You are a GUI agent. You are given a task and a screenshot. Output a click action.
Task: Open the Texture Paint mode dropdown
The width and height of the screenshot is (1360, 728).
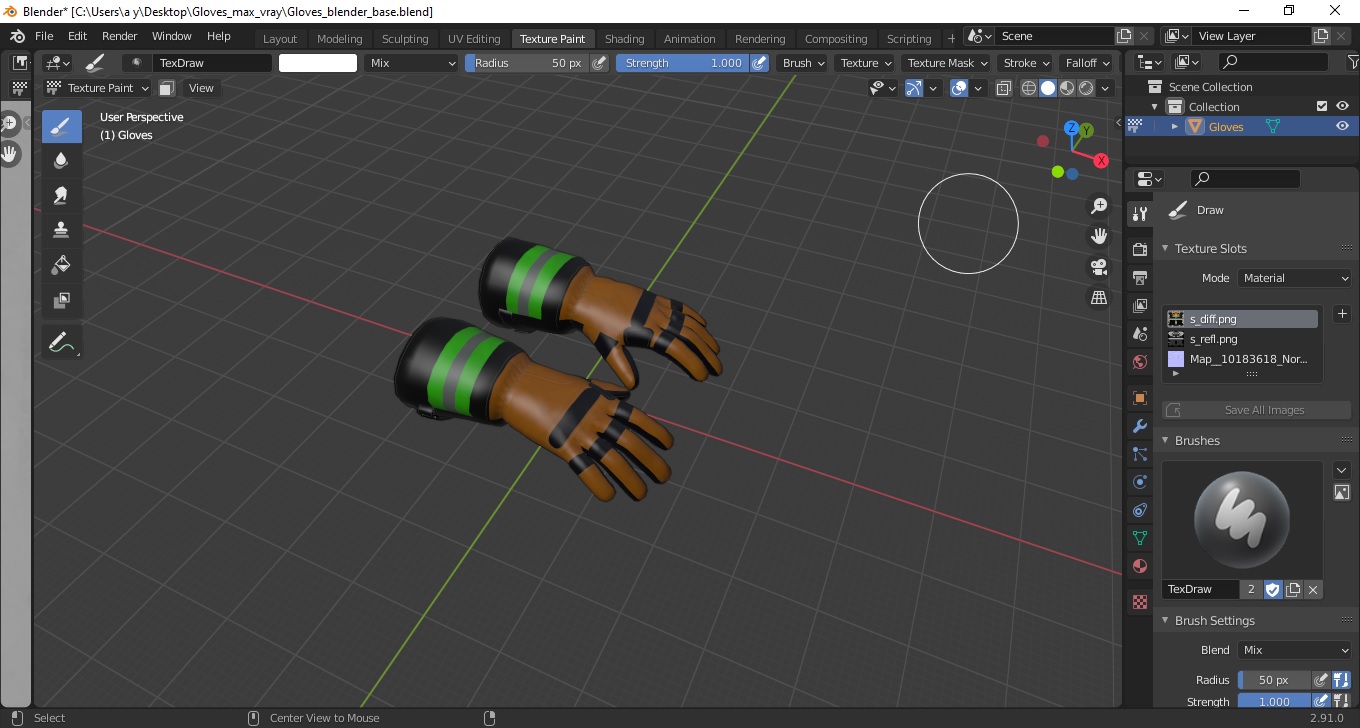97,88
